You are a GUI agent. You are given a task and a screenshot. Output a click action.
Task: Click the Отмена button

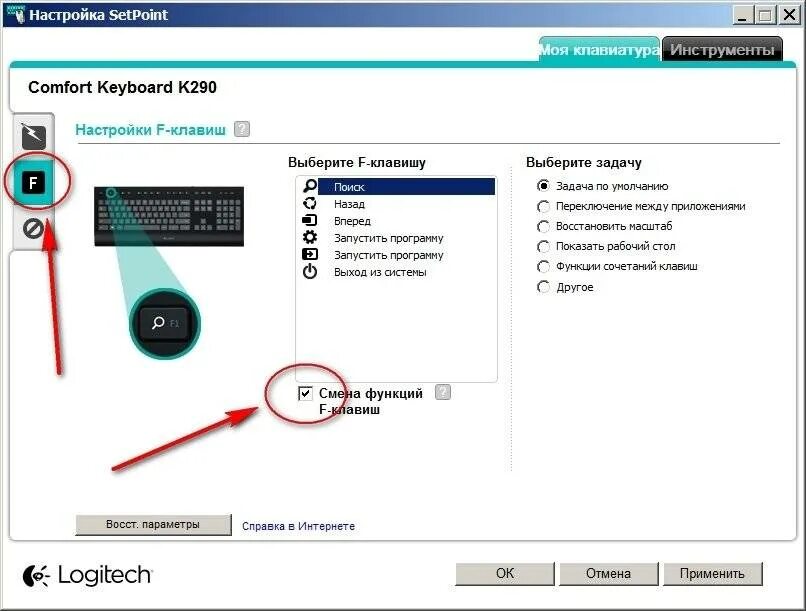click(x=609, y=573)
